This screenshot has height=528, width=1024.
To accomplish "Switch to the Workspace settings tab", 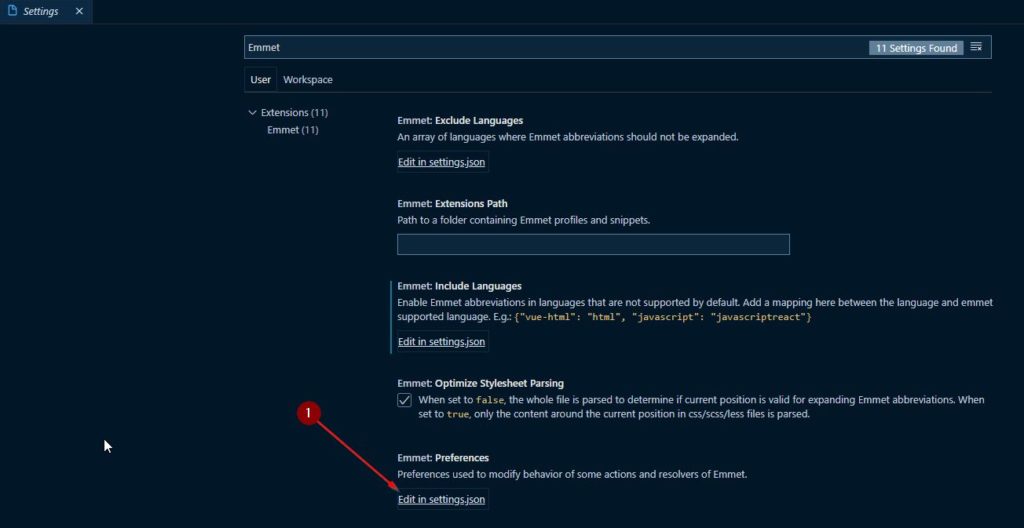I will 308,80.
